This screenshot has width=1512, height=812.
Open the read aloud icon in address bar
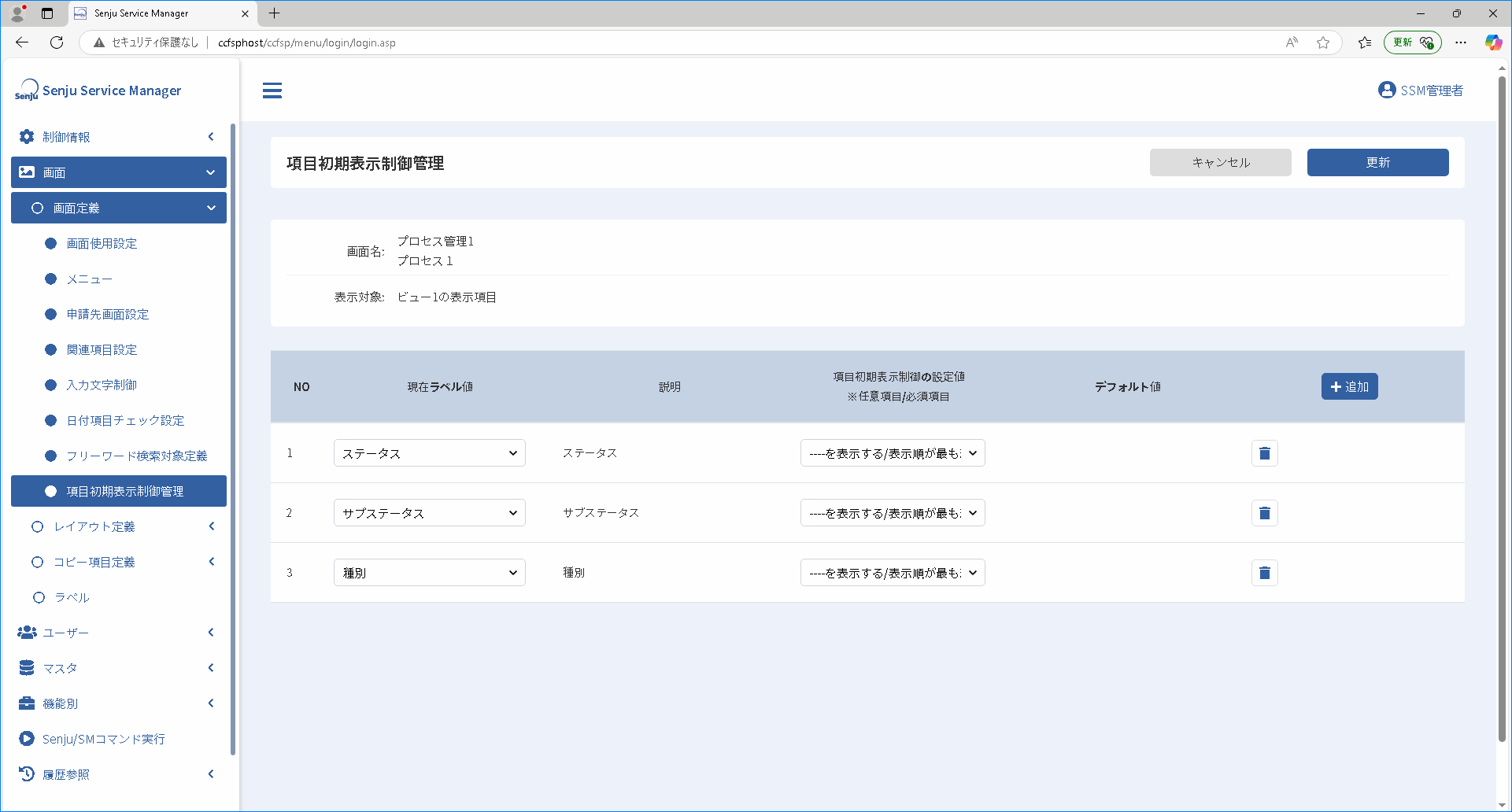click(1292, 42)
